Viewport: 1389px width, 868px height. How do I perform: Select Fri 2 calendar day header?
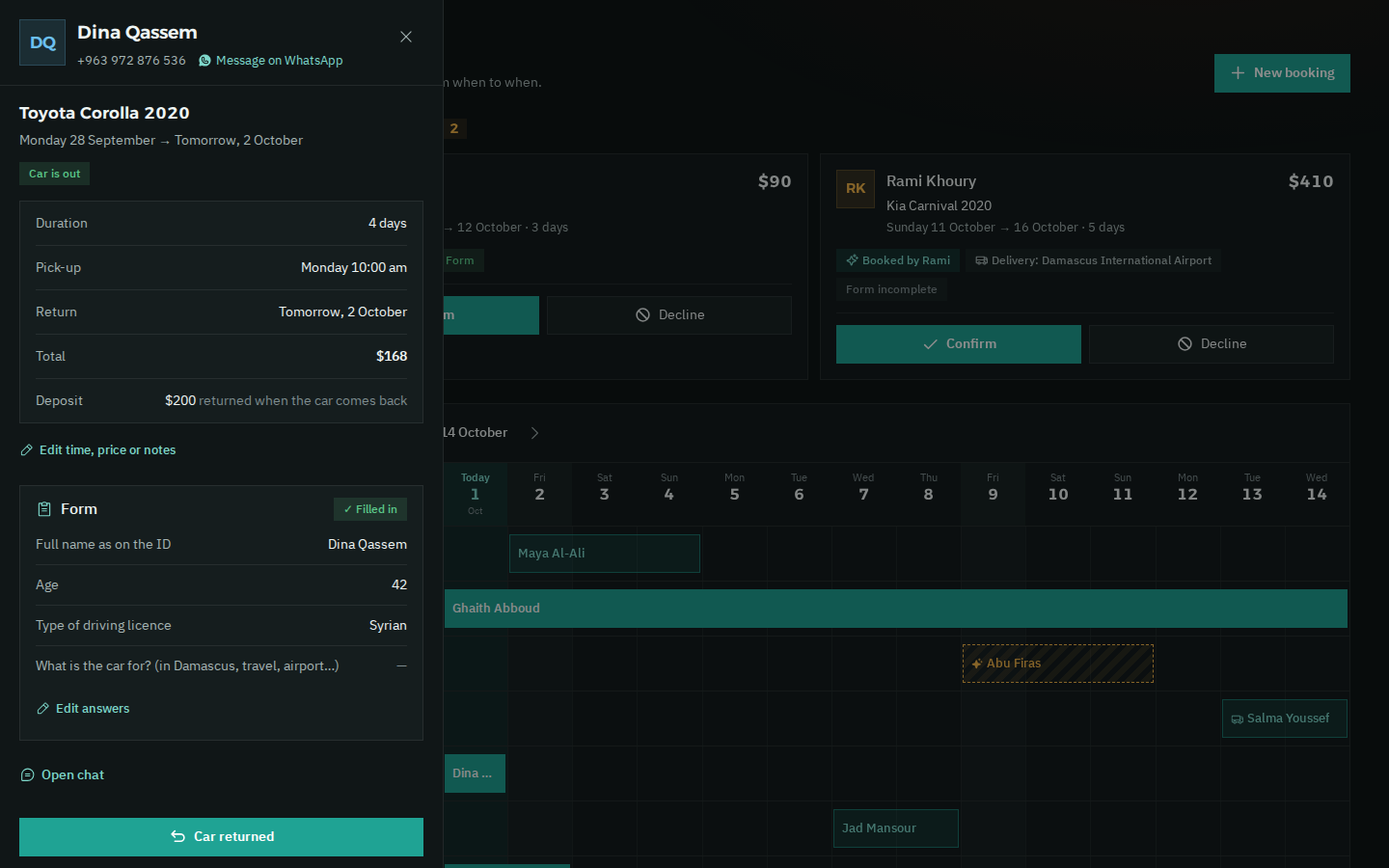[539, 494]
